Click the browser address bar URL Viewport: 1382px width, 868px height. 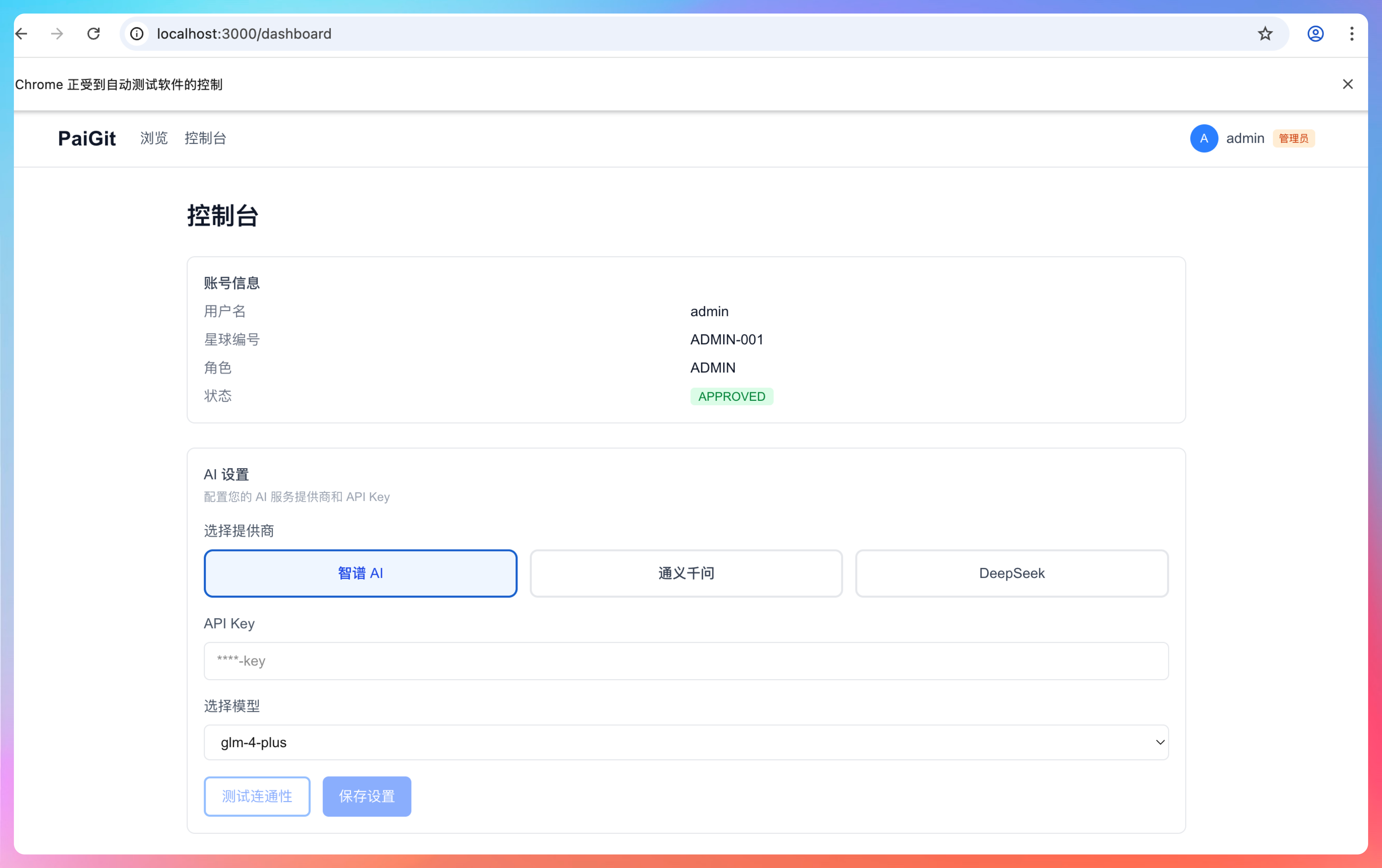pyautogui.click(x=244, y=34)
